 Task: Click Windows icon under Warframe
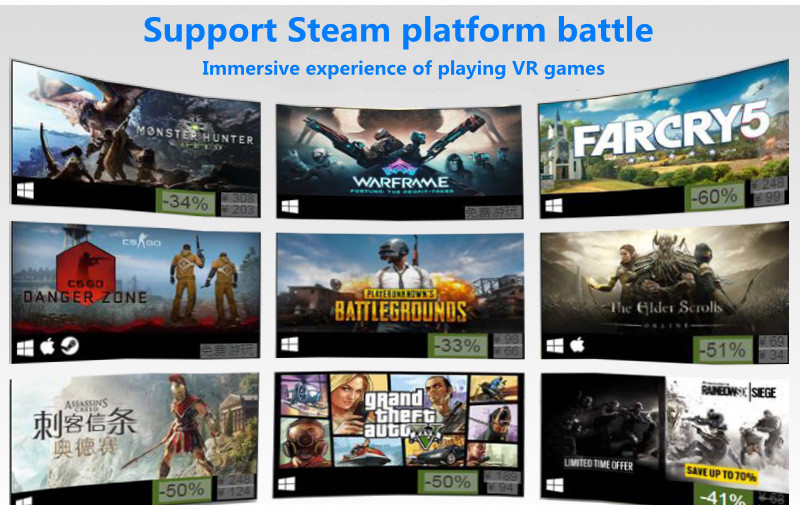click(290, 207)
